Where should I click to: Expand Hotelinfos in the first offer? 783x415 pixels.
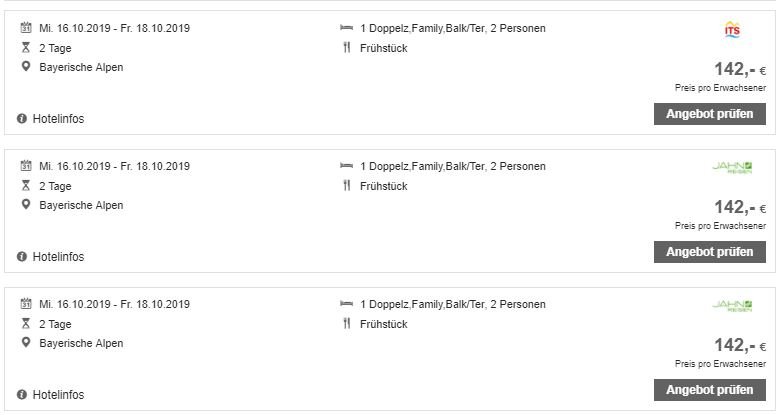[x=58, y=119]
